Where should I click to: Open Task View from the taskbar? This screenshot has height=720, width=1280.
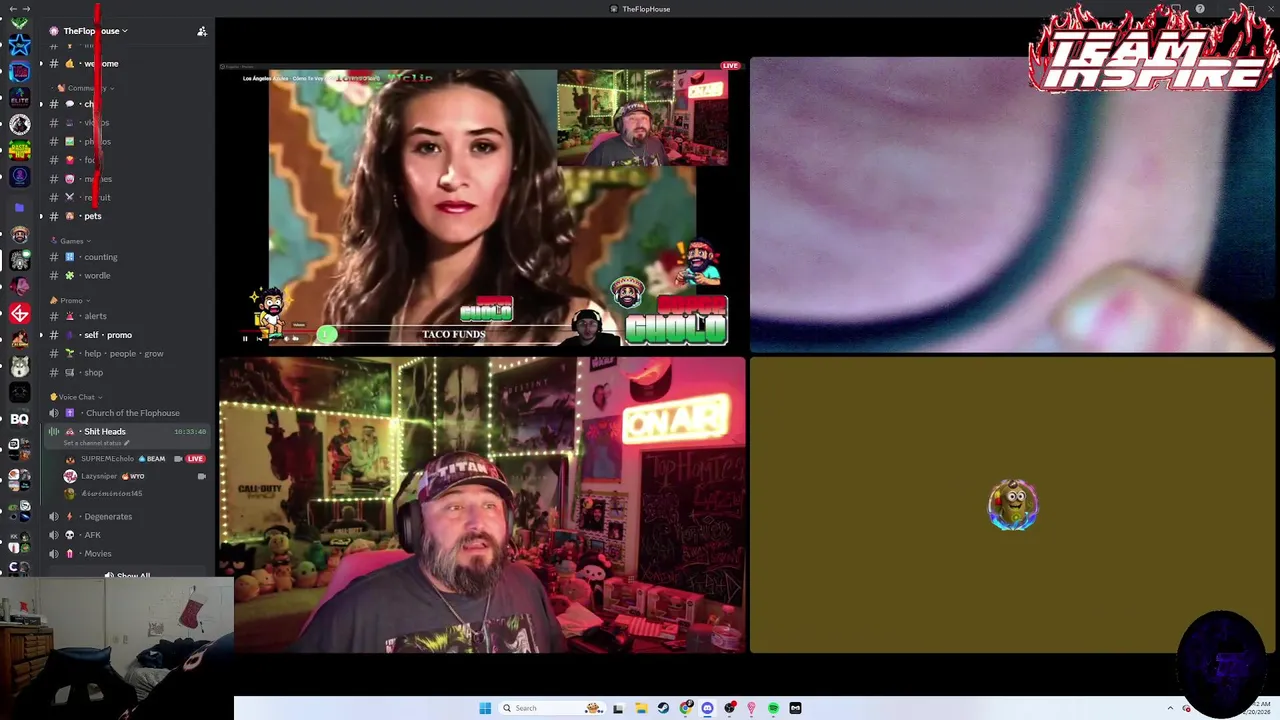click(x=618, y=708)
